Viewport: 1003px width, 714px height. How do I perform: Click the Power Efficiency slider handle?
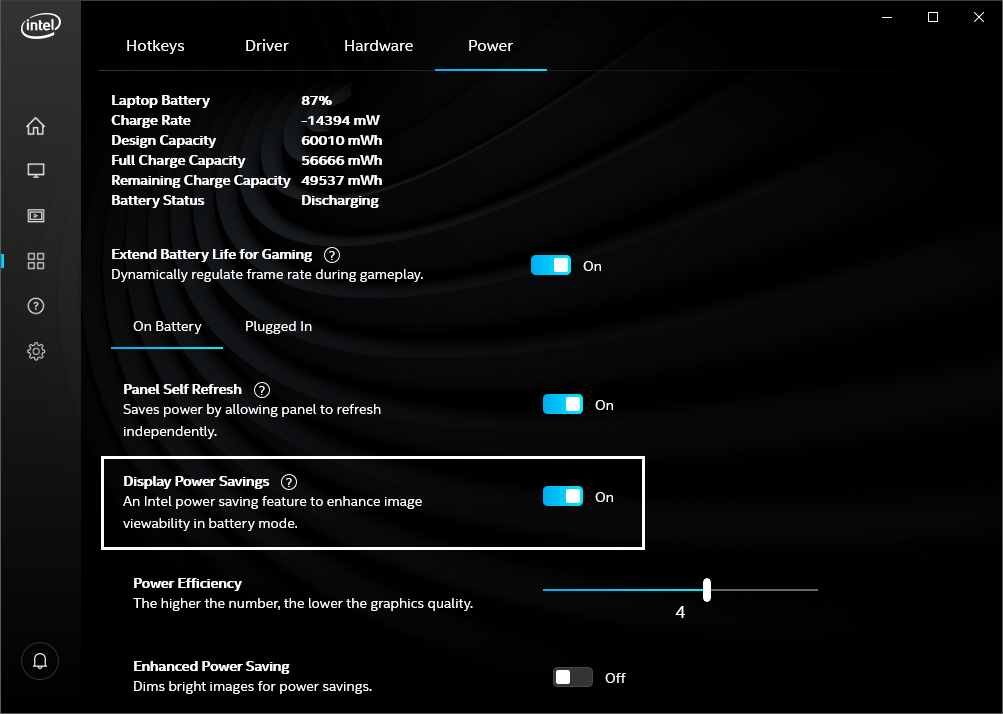coord(707,590)
